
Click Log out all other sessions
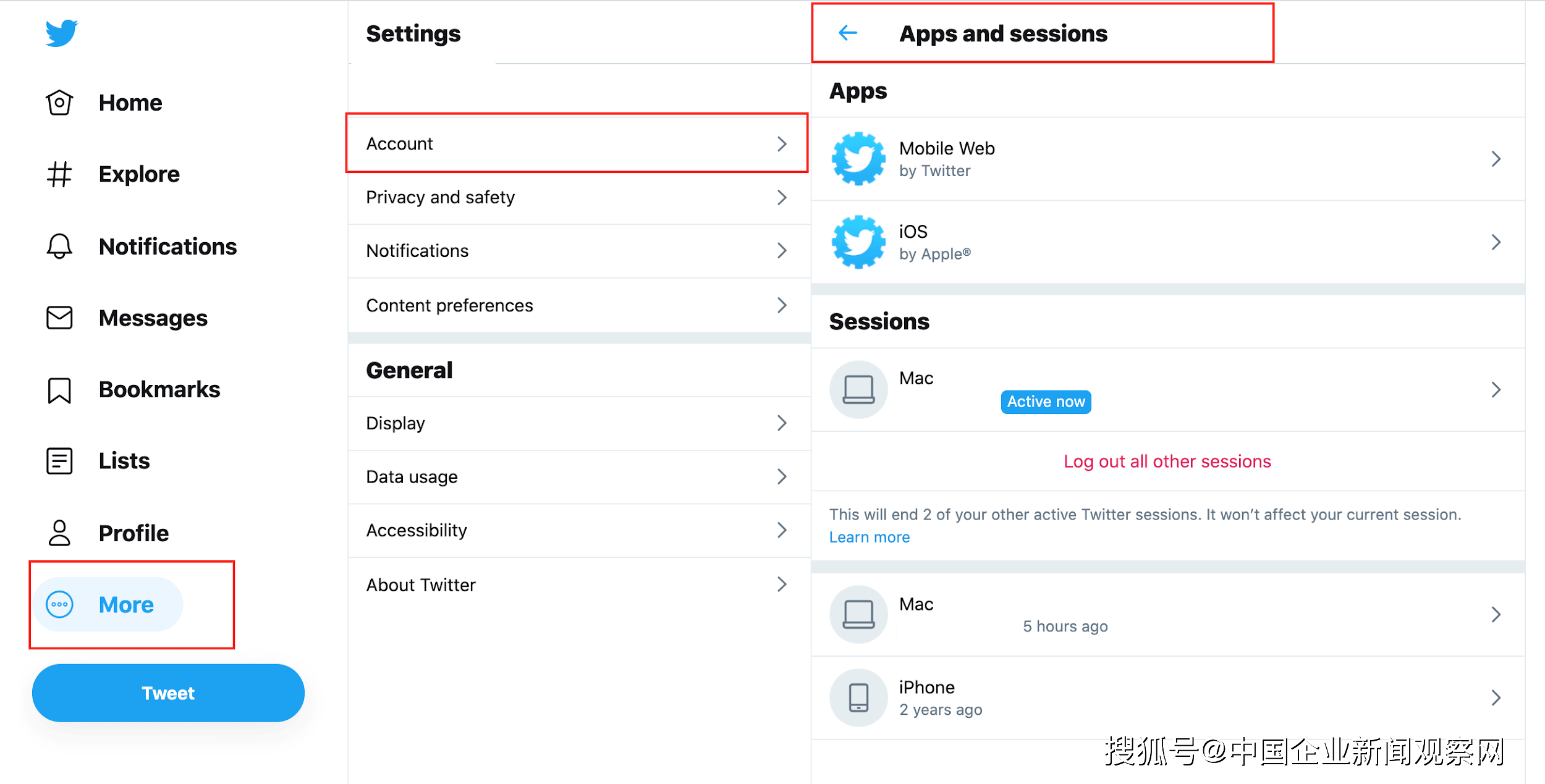pyautogui.click(x=1168, y=462)
